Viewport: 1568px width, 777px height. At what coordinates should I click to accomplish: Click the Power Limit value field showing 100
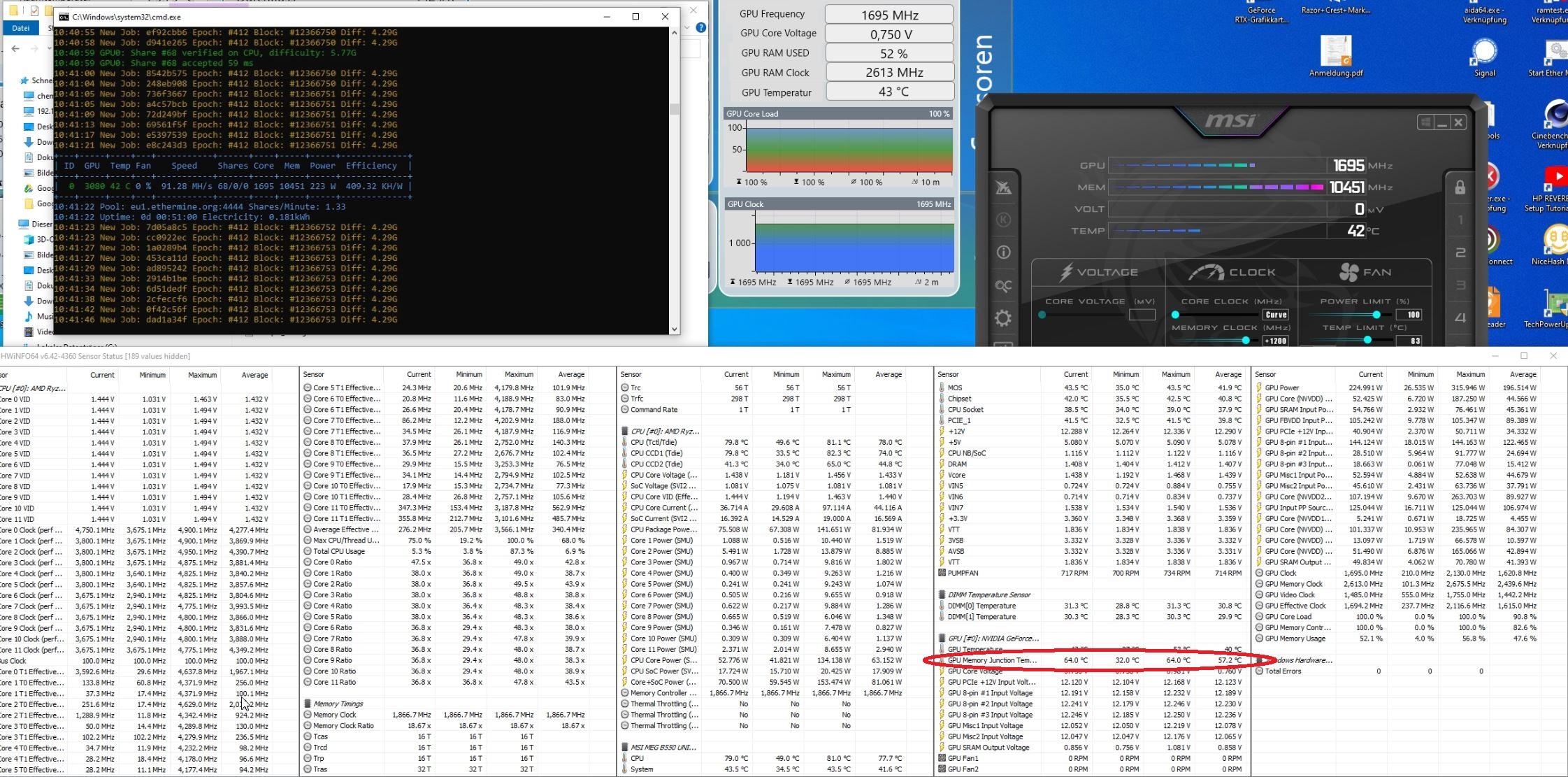point(1410,315)
